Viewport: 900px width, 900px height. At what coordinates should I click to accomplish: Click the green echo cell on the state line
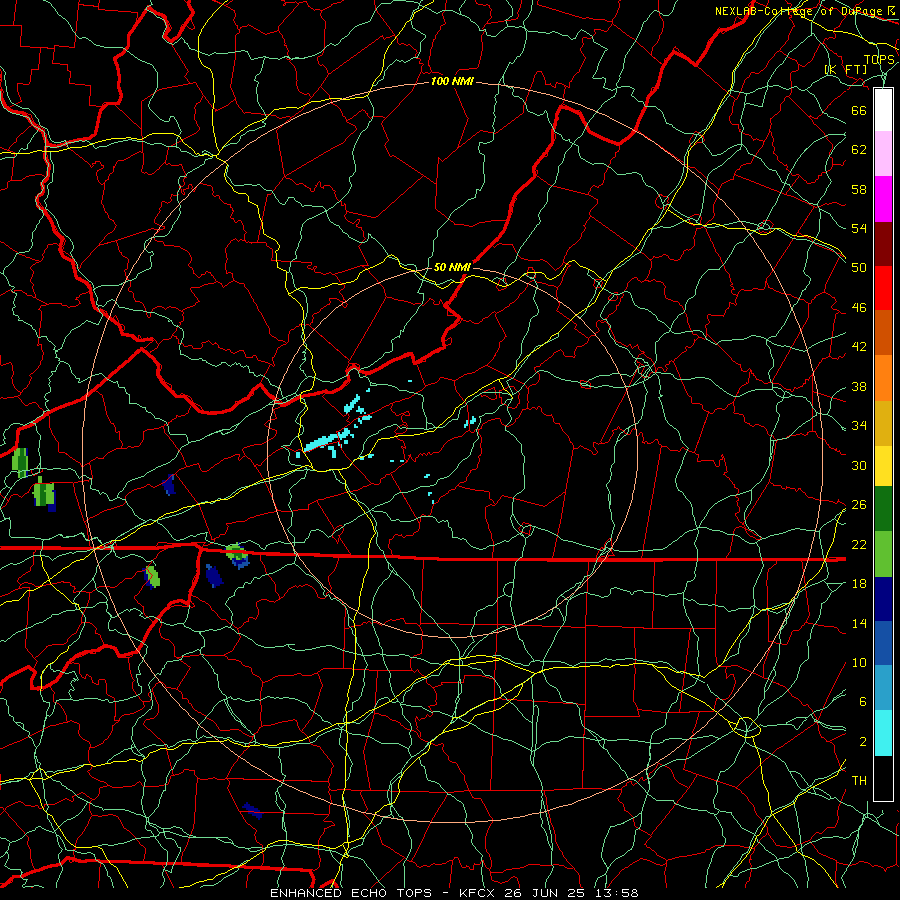236,553
